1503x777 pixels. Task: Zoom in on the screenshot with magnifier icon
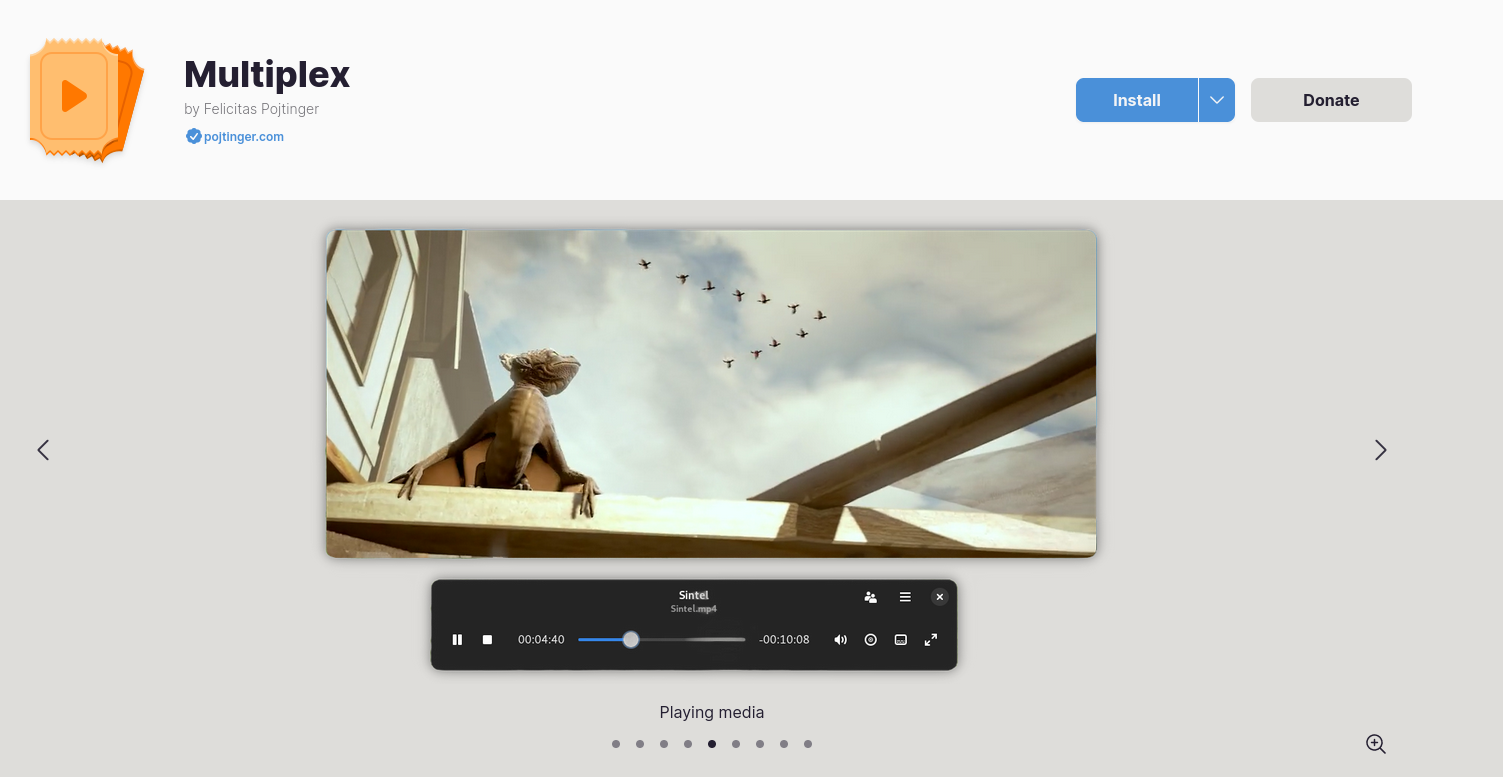[x=1375, y=744]
